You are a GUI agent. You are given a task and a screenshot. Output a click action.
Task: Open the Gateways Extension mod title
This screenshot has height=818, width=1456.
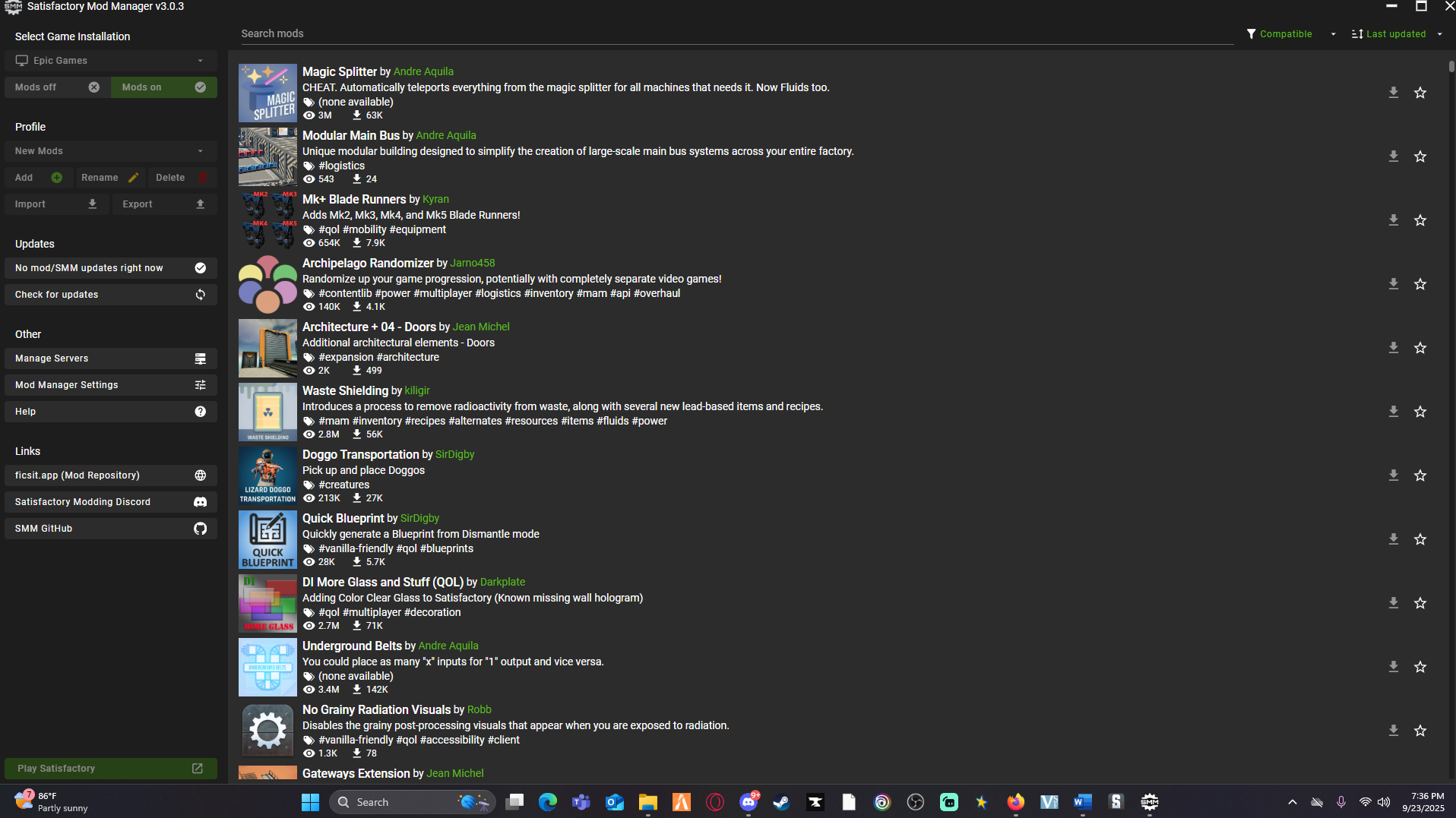coord(356,773)
